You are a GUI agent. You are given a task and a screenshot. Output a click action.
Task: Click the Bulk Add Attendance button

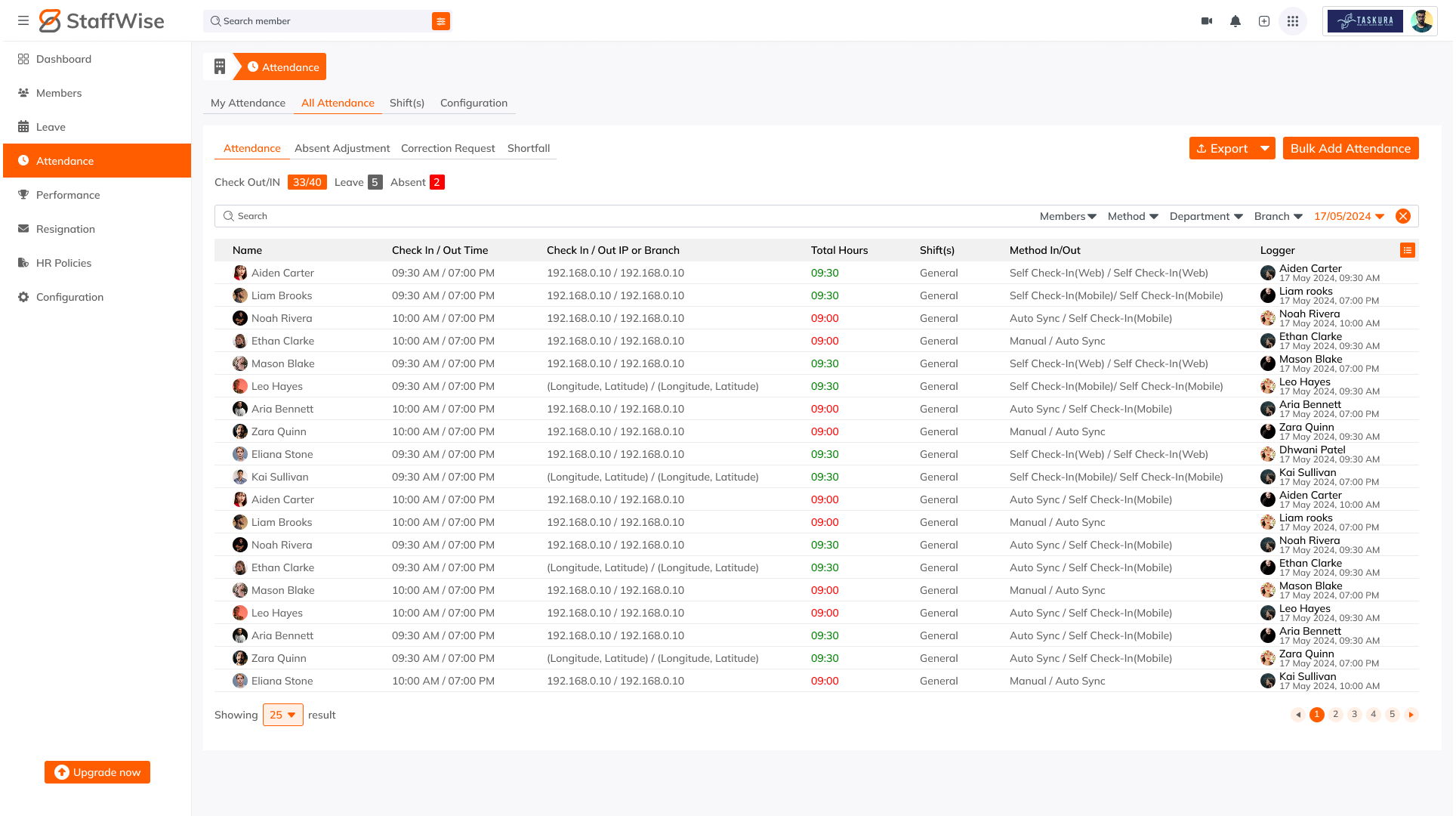1350,148
